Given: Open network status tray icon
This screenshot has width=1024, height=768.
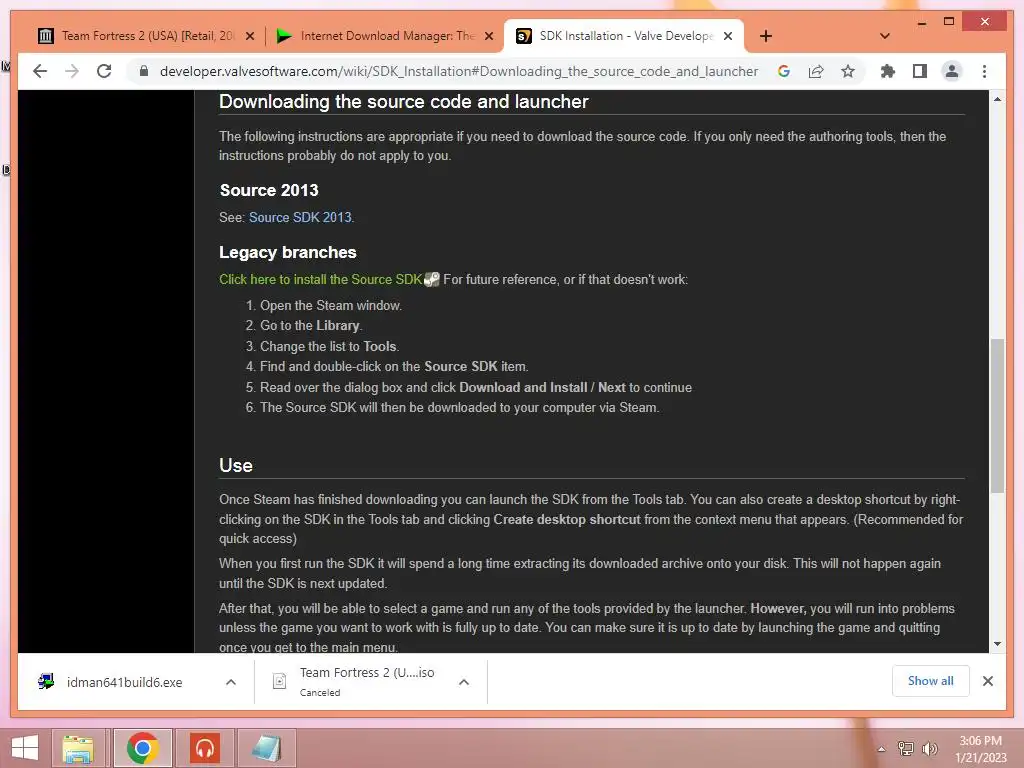Looking at the screenshot, I should click(x=906, y=749).
